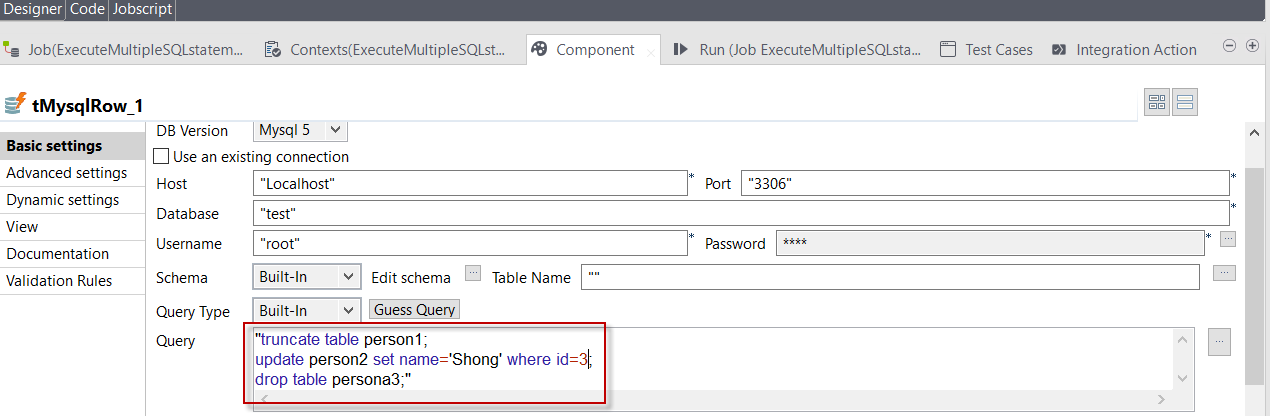
Task: Click the tMysqlRow_1 component title
Action: [89, 106]
